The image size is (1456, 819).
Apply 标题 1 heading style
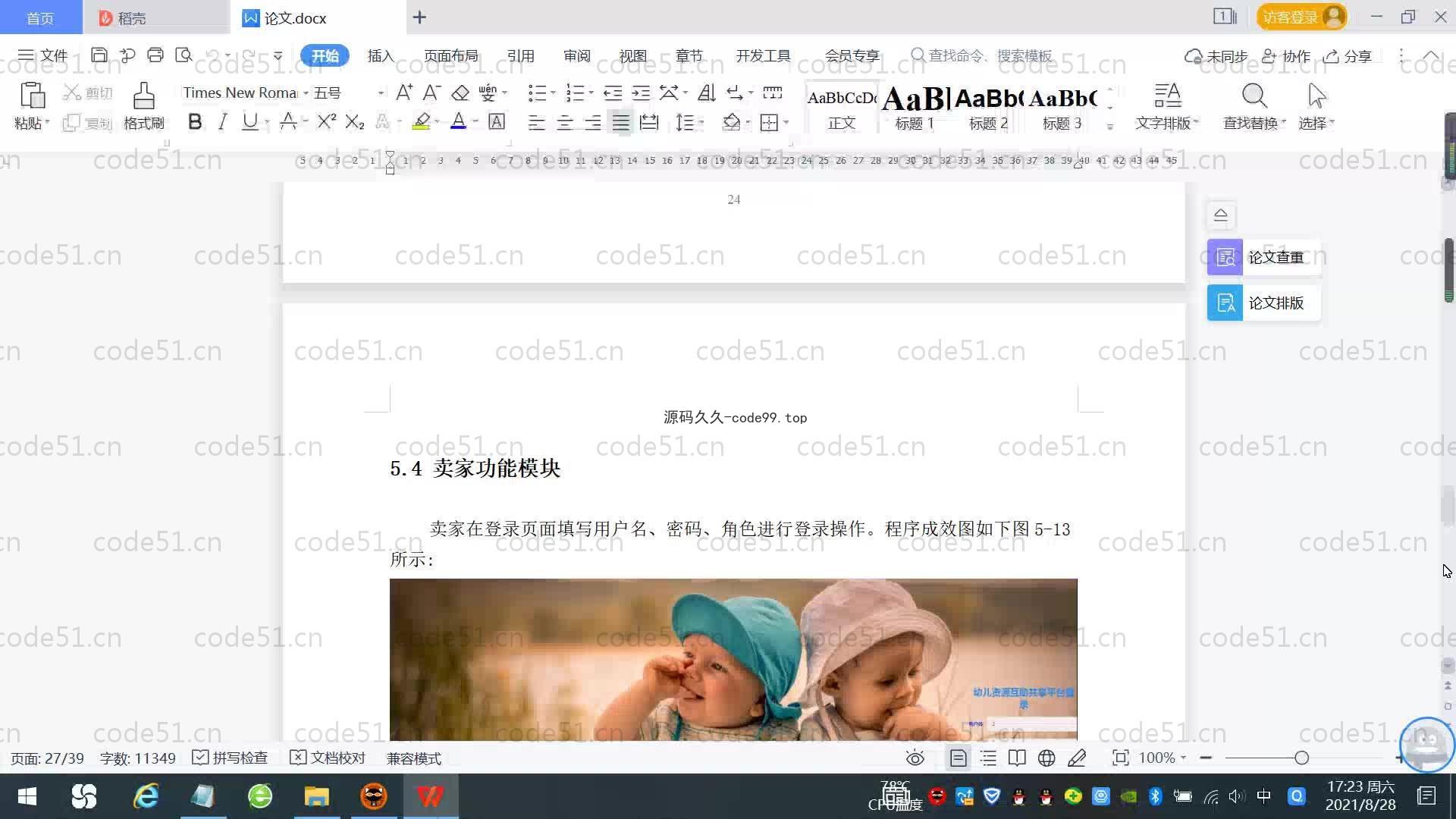(x=915, y=108)
